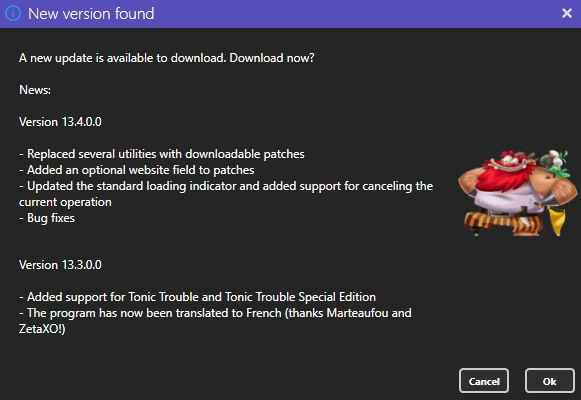
Task: Click the "A new update is available" sentence
Action: point(122,58)
